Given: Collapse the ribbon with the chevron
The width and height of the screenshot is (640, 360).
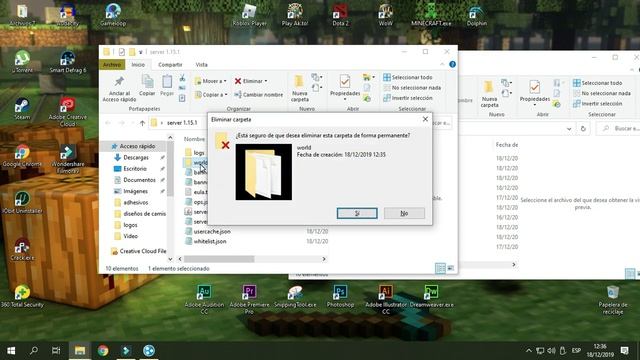Looking at the screenshot, I should (442, 64).
